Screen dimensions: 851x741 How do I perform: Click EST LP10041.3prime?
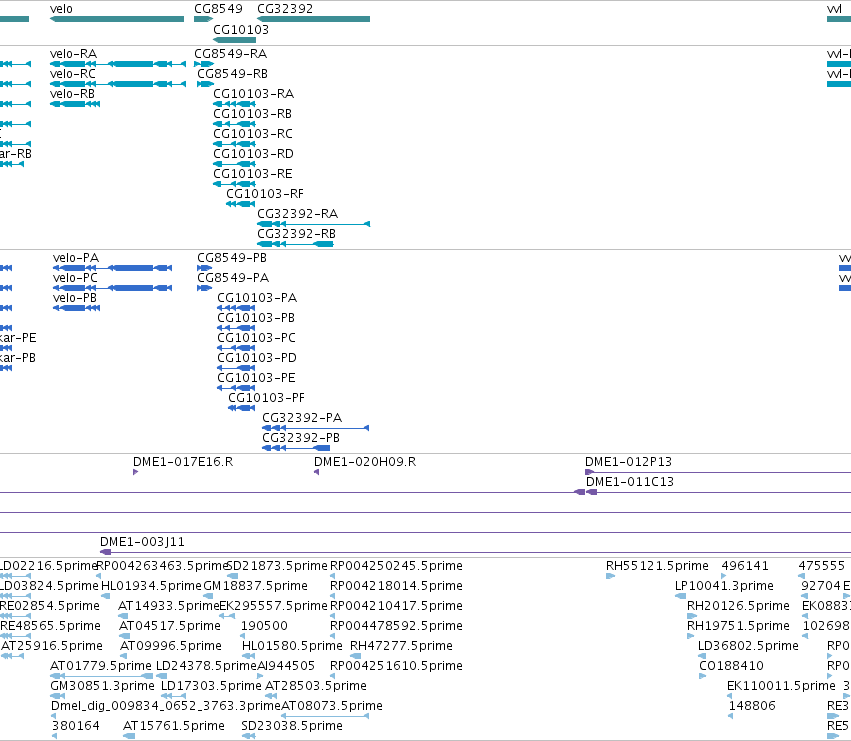(680, 596)
